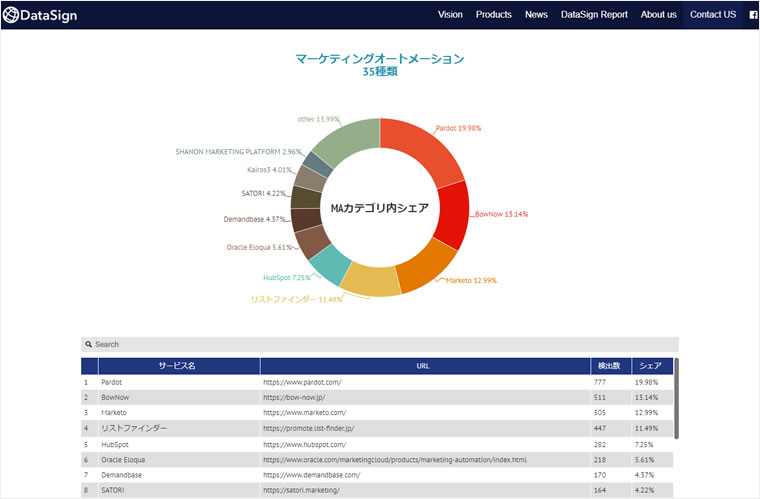Click the SATORI 4.22% chart label
The width and height of the screenshot is (760, 499).
pyautogui.click(x=264, y=193)
